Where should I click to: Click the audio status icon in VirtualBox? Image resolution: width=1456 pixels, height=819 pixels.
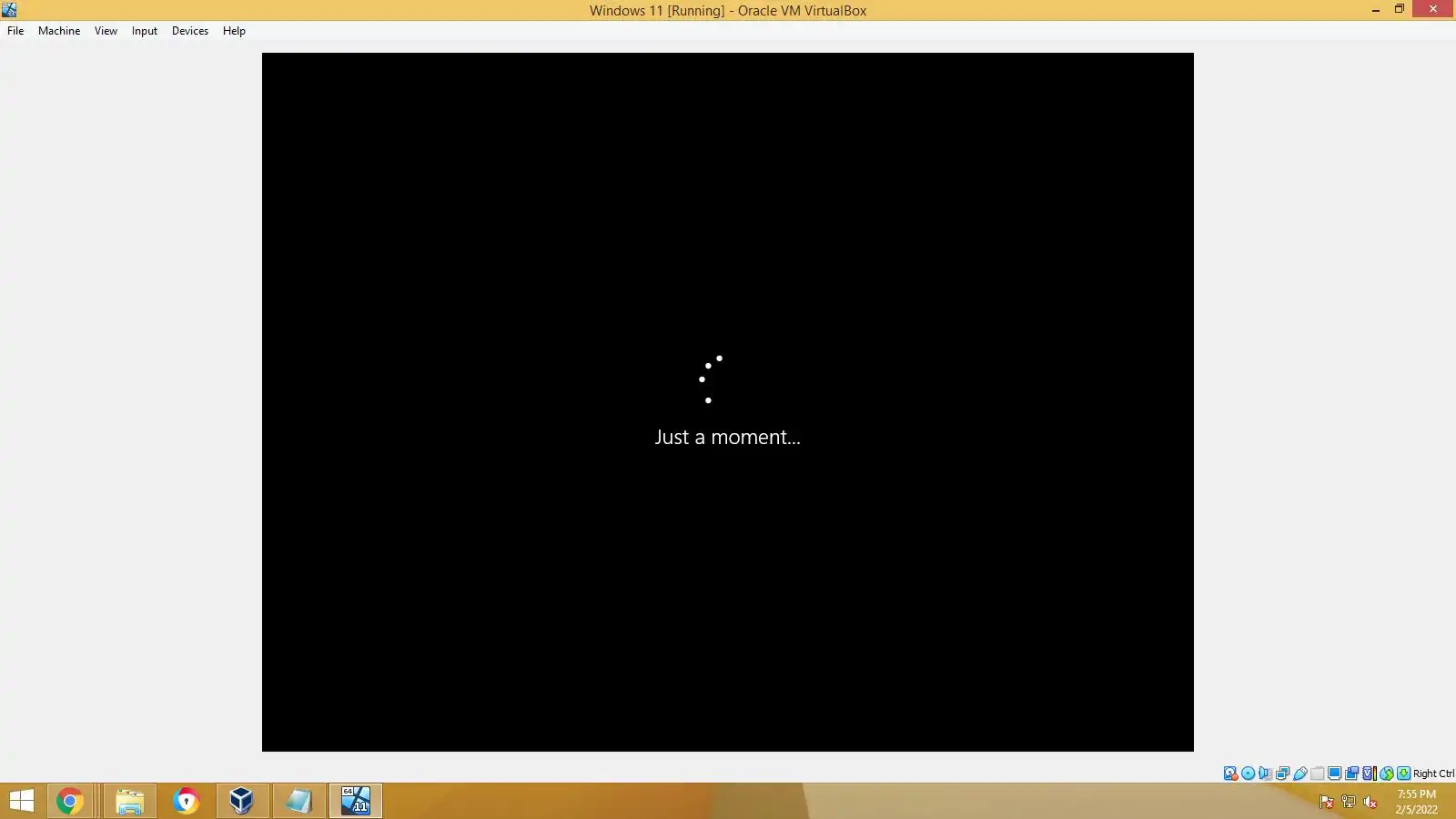pos(1266,773)
